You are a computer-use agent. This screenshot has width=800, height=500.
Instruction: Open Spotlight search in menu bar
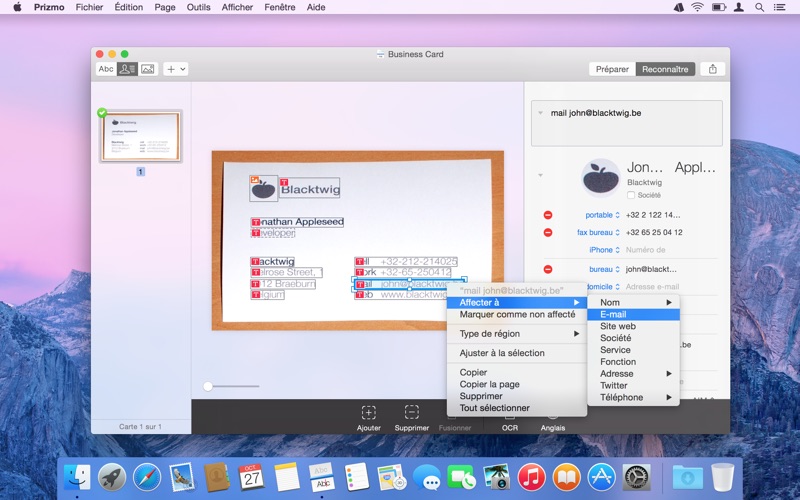coord(759,7)
